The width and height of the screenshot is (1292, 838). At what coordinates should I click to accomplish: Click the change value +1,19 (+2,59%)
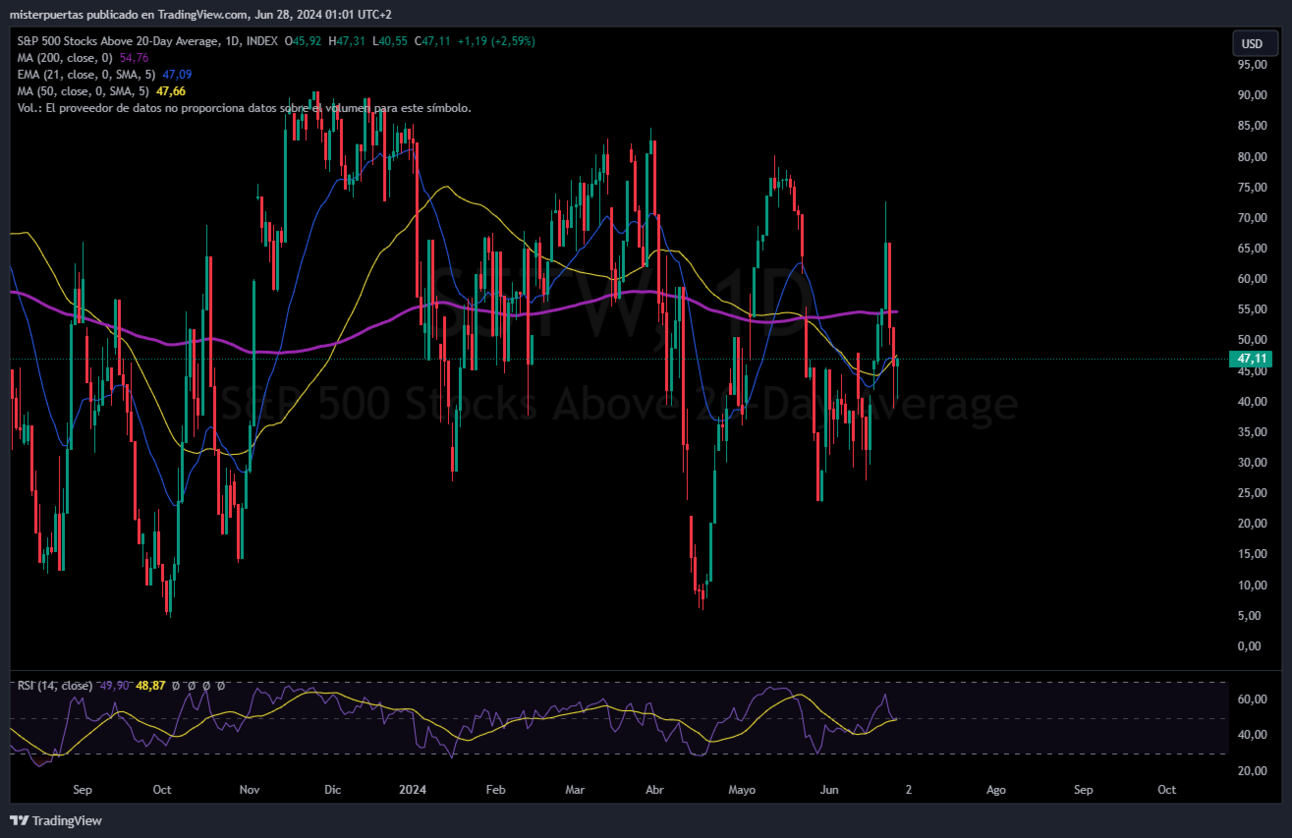(x=497, y=42)
